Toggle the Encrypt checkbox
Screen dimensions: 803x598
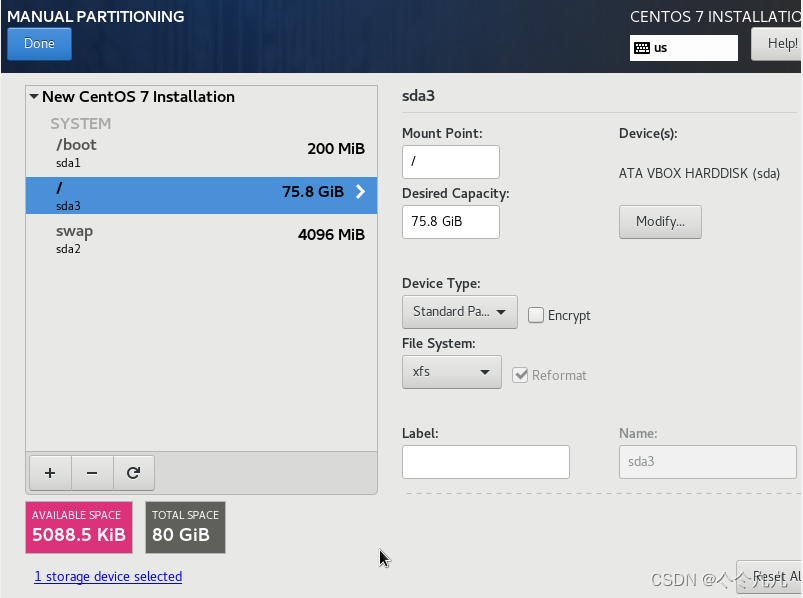[x=536, y=315]
